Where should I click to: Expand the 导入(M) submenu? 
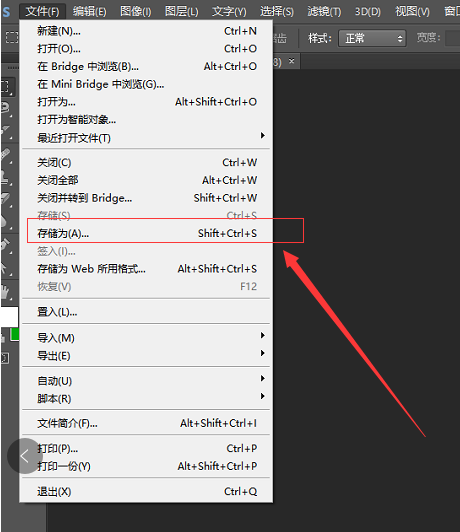pos(146,337)
